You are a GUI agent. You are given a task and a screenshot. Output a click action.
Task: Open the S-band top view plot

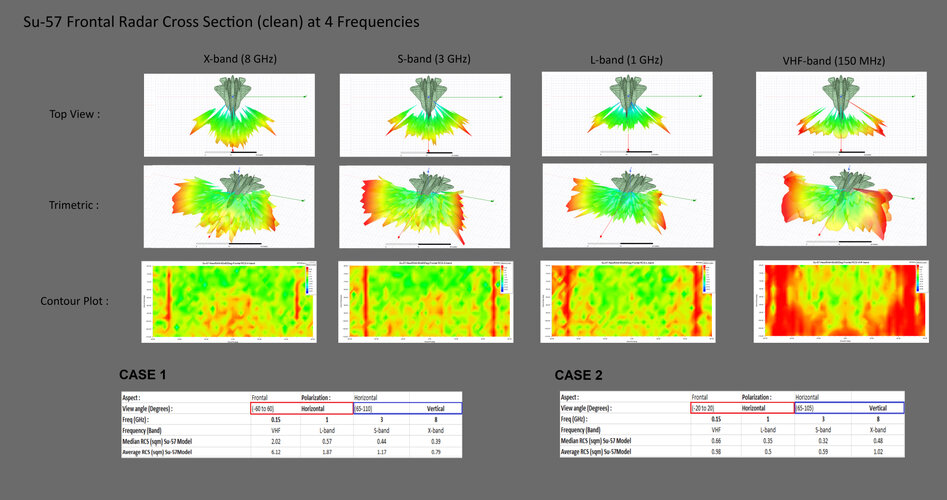tap(425, 115)
